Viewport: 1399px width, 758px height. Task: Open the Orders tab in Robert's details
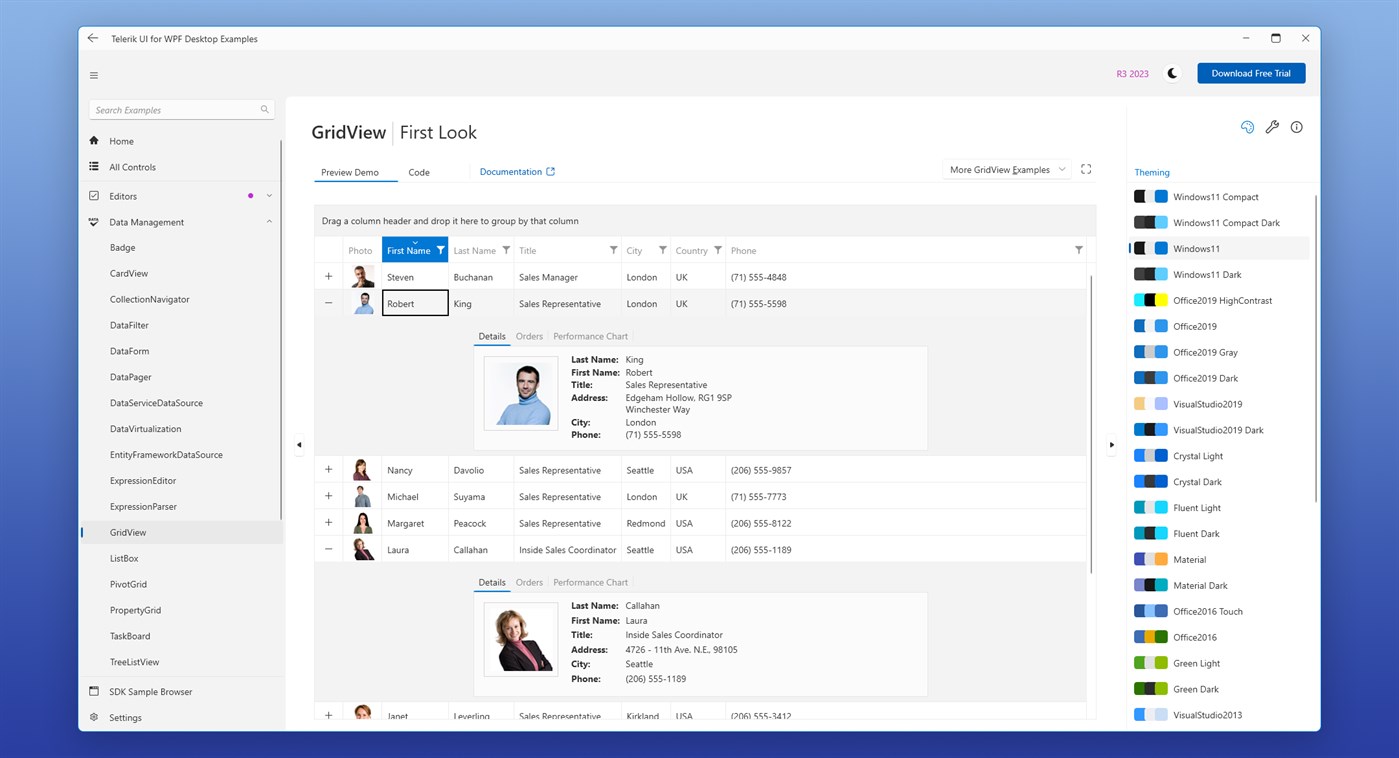tap(529, 336)
